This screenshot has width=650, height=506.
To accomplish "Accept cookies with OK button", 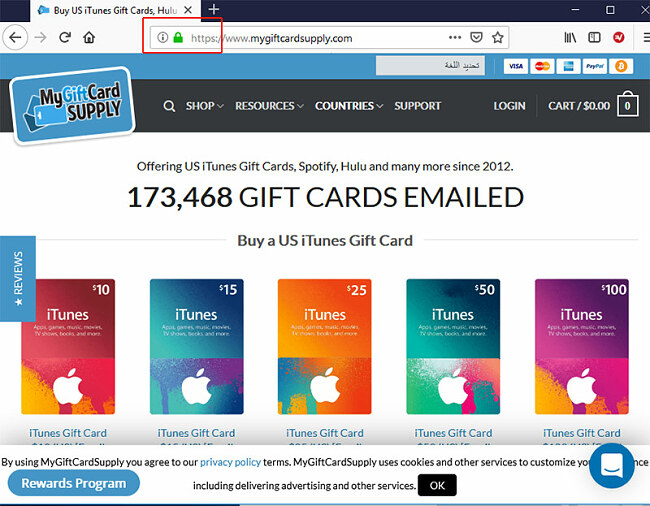I will coord(437,485).
